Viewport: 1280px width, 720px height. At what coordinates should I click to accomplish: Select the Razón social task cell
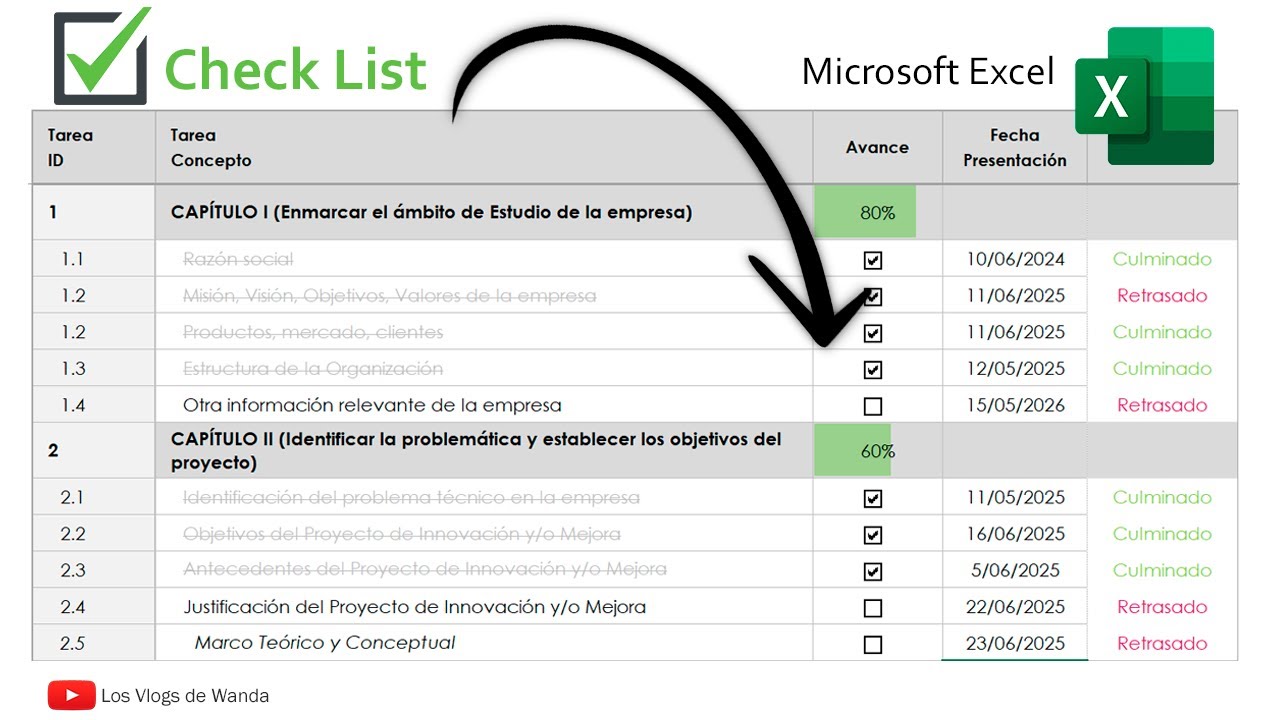[x=484, y=259]
